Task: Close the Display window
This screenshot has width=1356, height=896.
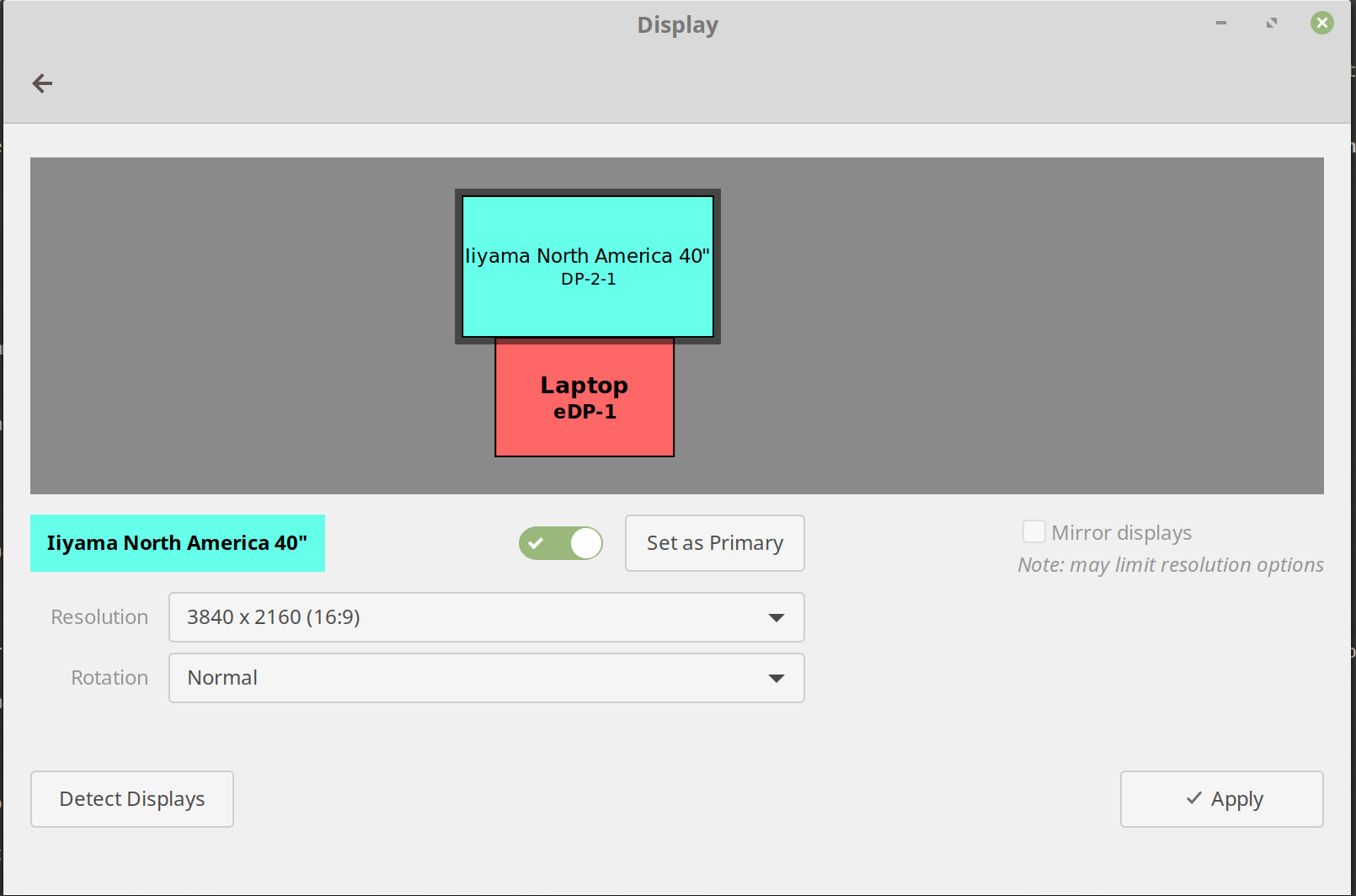Action: tap(1322, 23)
